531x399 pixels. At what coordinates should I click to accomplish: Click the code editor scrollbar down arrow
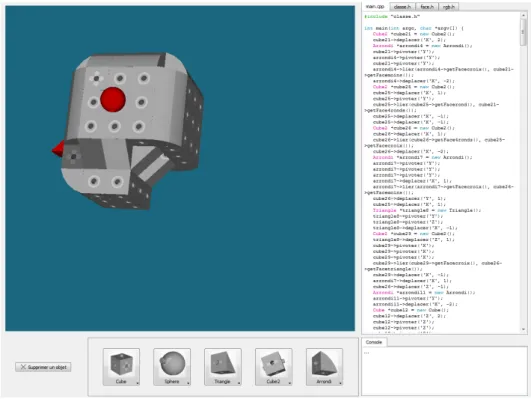pyautogui.click(x=524, y=329)
